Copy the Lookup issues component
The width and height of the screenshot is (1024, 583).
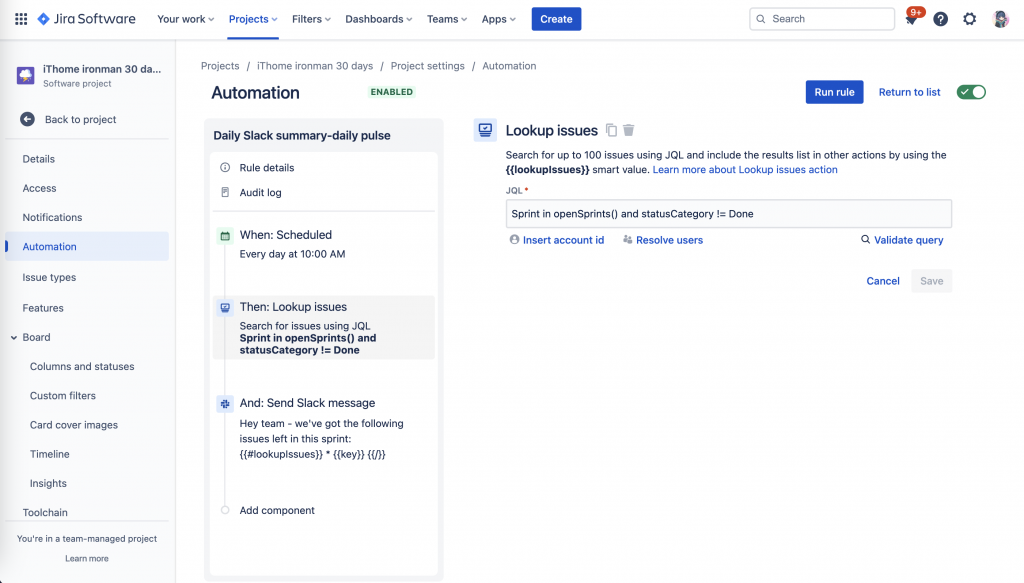[611, 130]
